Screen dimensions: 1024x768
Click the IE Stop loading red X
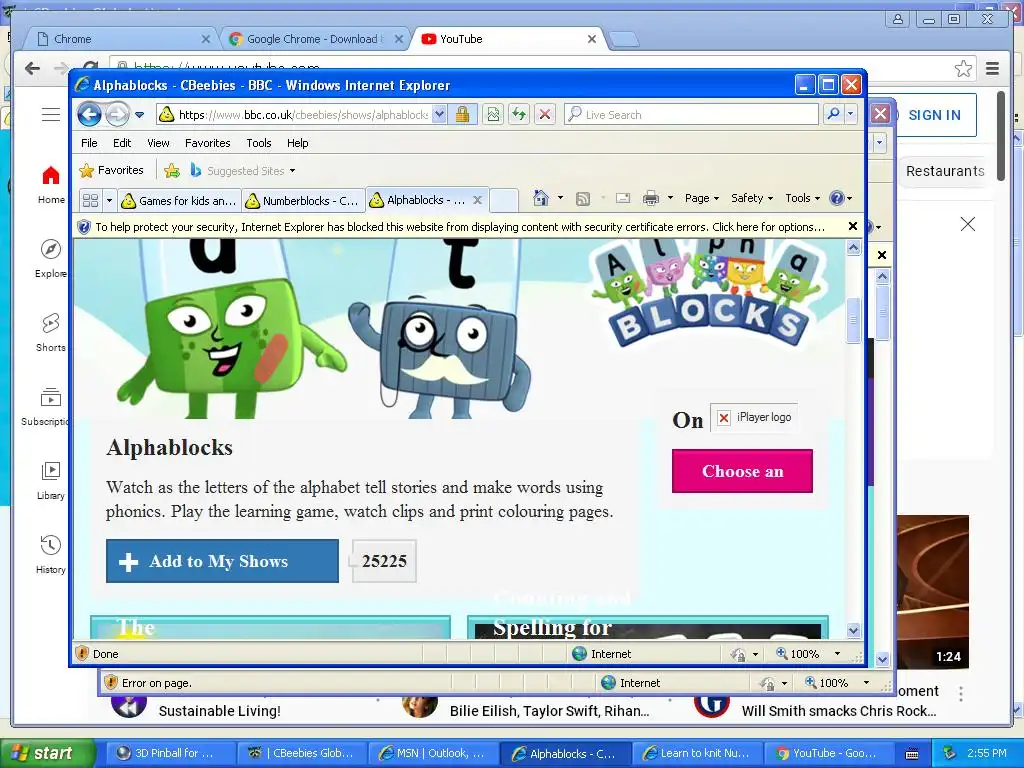pos(545,115)
